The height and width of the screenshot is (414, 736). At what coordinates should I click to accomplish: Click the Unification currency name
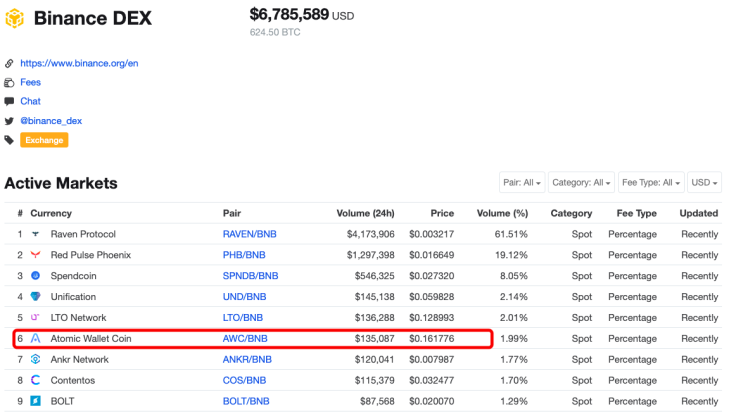pyautogui.click(x=73, y=297)
